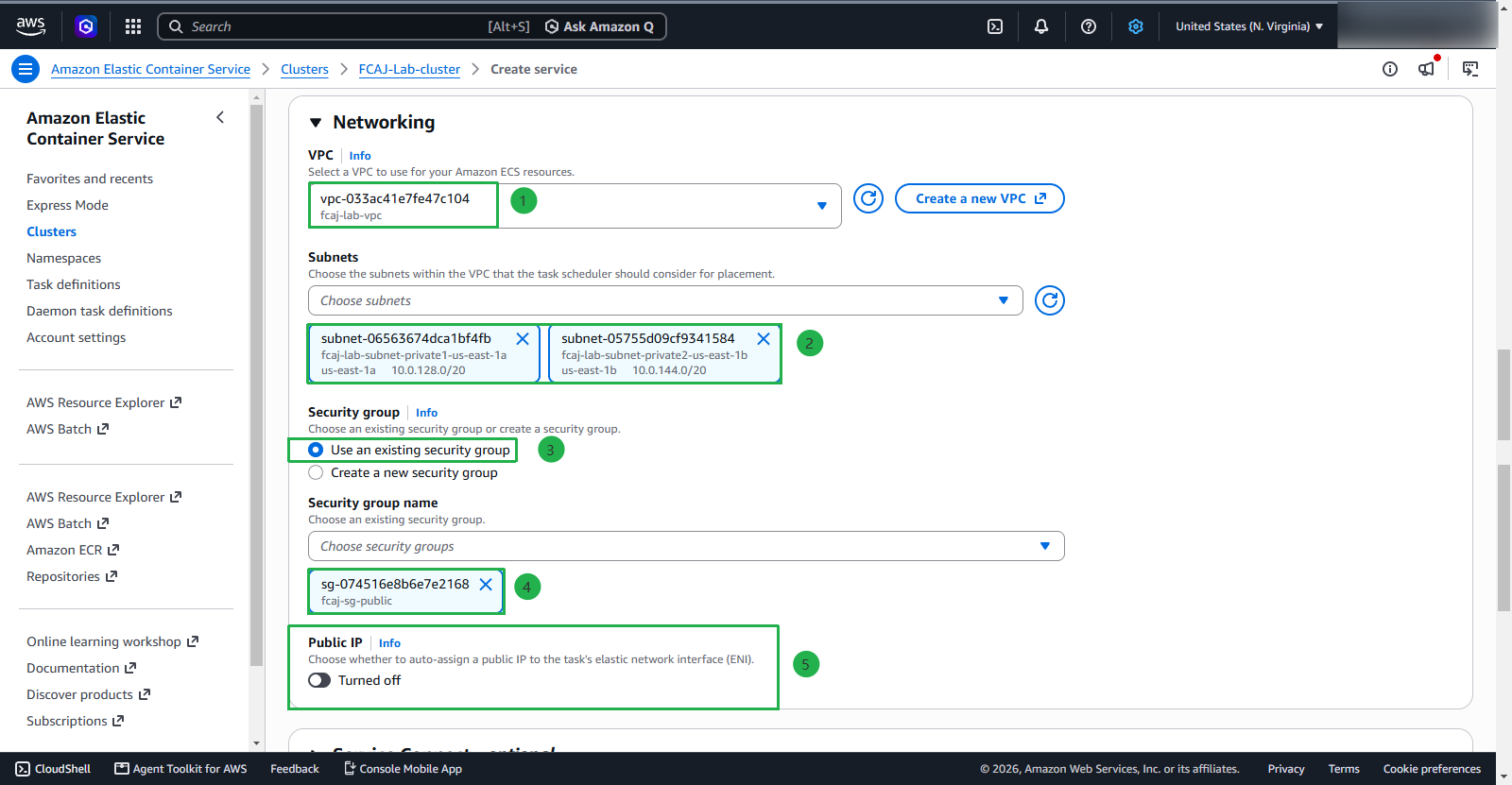Open the notifications bell
1512x785 pixels.
coord(1041,26)
